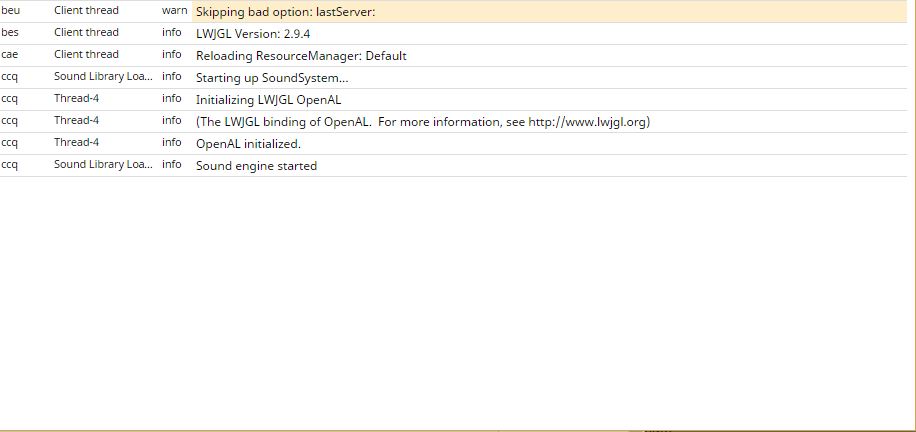Select the "Reloading ResourceManager: Default" message
This screenshot has height=432, width=916.
pyautogui.click(x=301, y=56)
